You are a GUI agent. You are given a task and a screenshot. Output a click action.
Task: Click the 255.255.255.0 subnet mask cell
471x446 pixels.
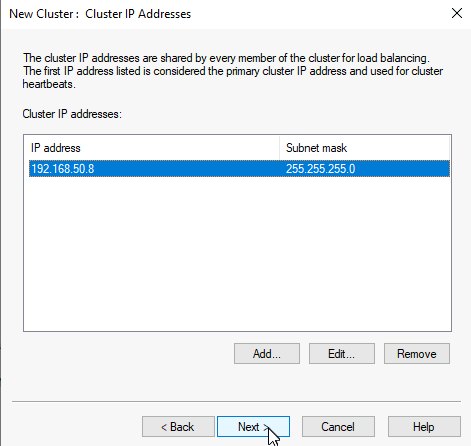[321, 169]
